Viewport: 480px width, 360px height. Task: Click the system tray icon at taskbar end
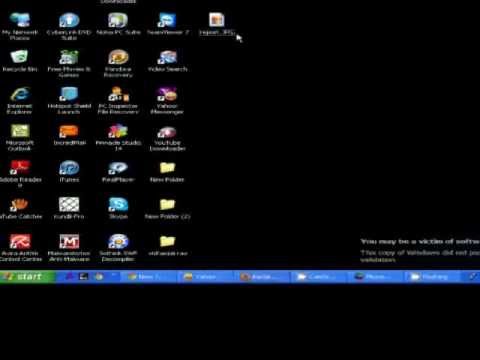(x=473, y=277)
